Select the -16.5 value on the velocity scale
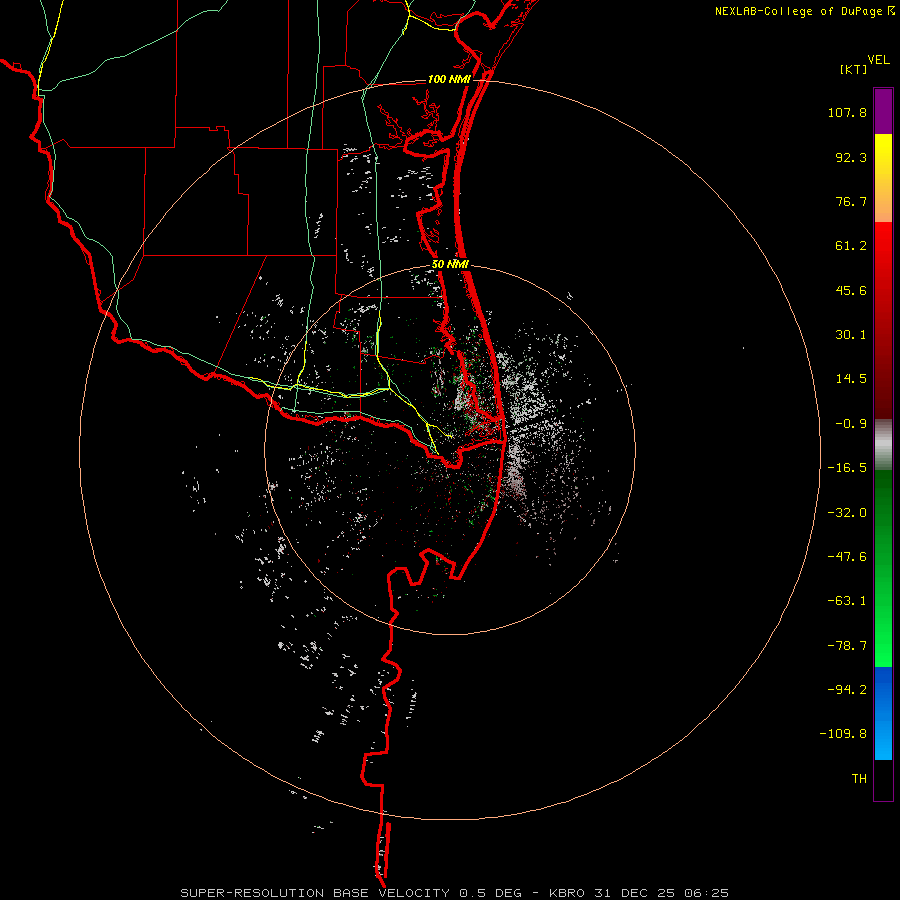 847,468
